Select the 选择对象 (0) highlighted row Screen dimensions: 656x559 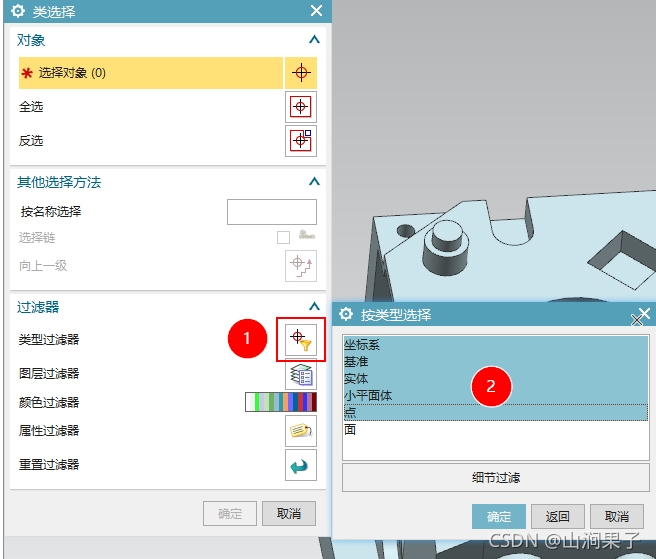(x=151, y=73)
